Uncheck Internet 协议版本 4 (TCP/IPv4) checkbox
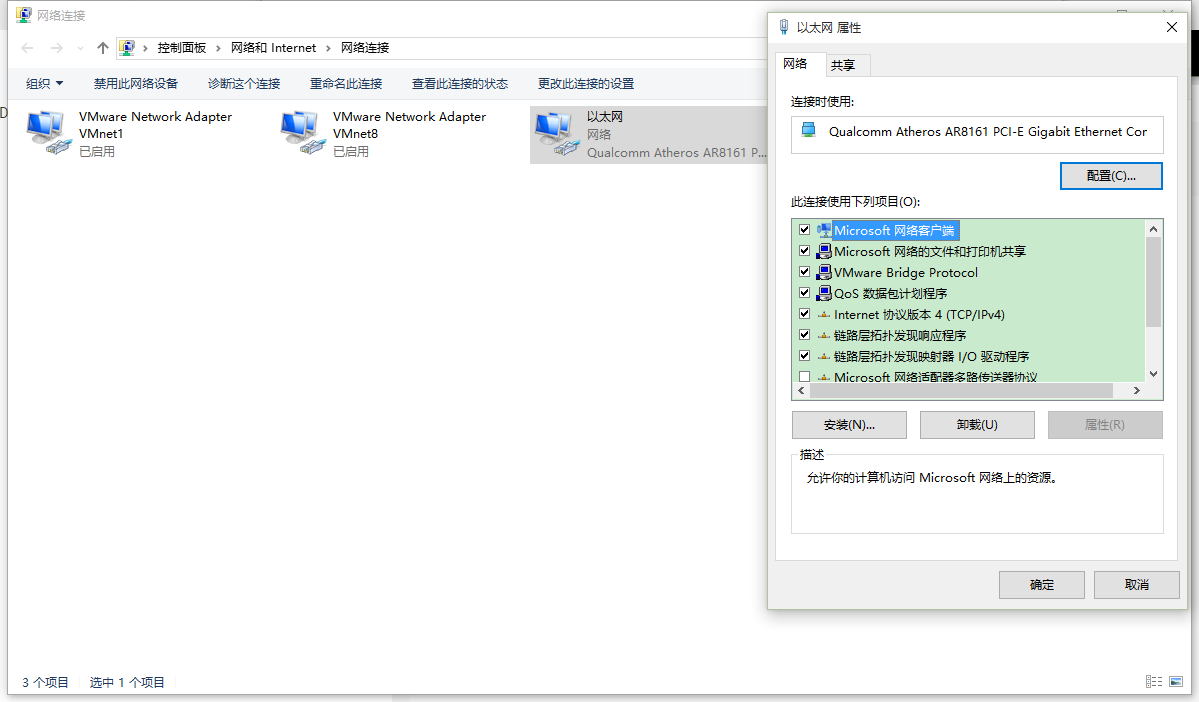The width and height of the screenshot is (1199, 702). click(x=804, y=314)
